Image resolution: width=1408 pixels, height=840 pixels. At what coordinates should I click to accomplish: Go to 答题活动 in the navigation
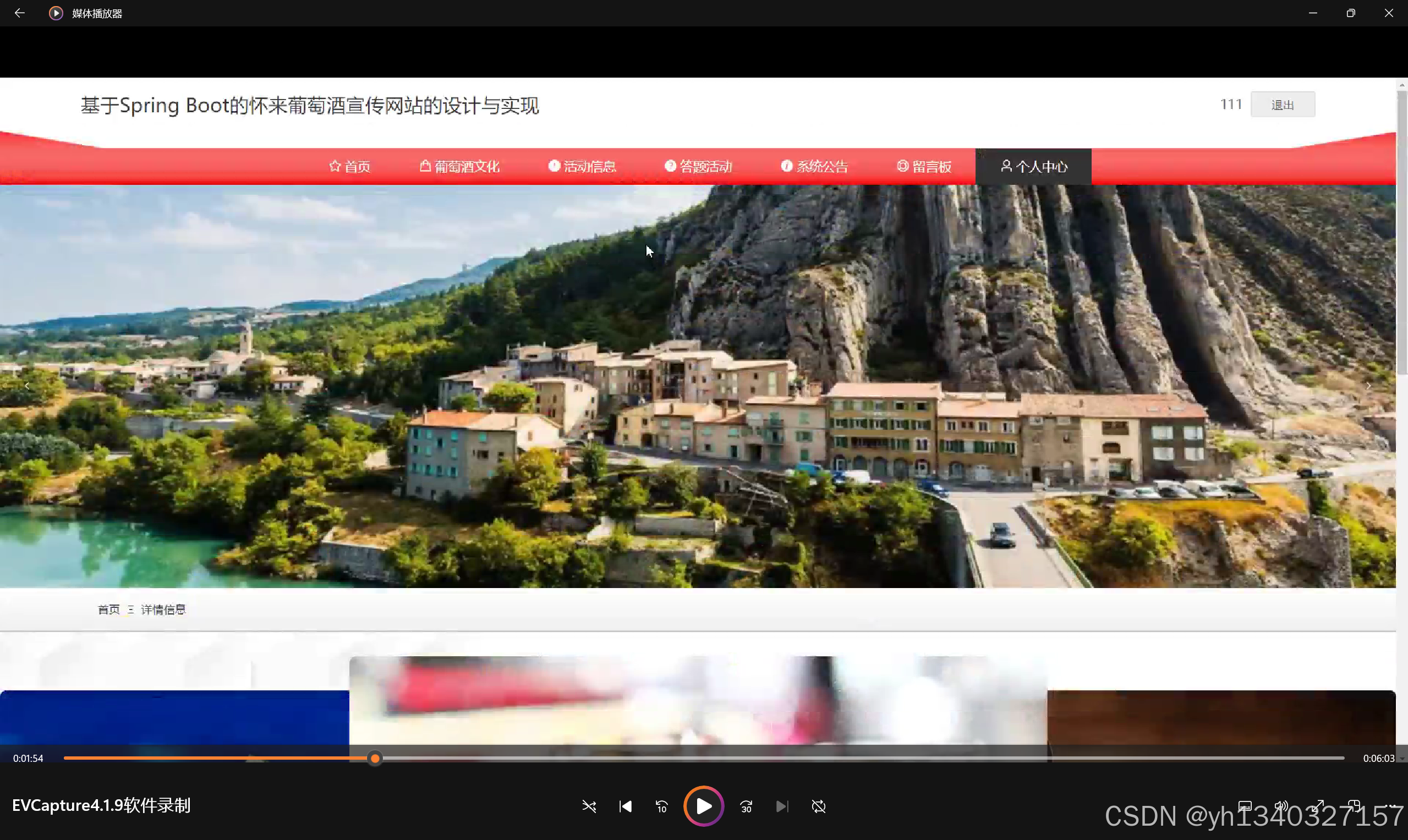(x=698, y=167)
